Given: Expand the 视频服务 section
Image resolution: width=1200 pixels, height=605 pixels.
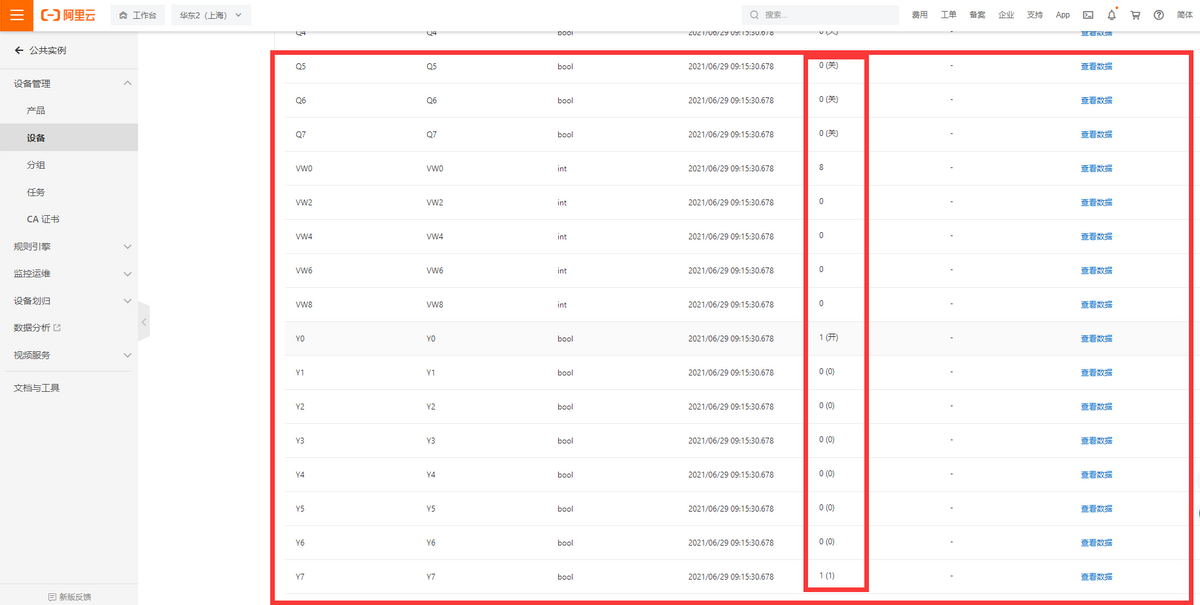Looking at the screenshot, I should pos(127,355).
